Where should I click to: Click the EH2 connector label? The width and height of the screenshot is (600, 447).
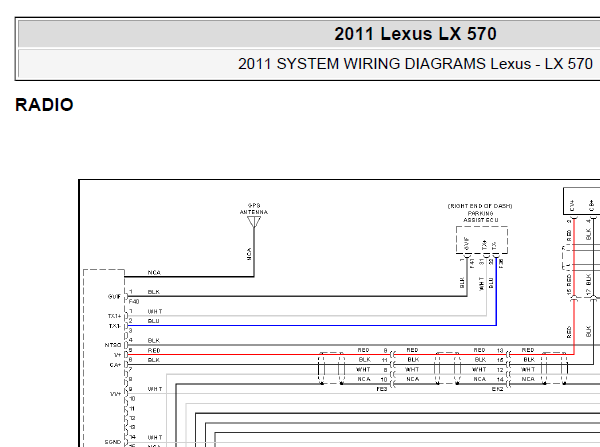497,389
